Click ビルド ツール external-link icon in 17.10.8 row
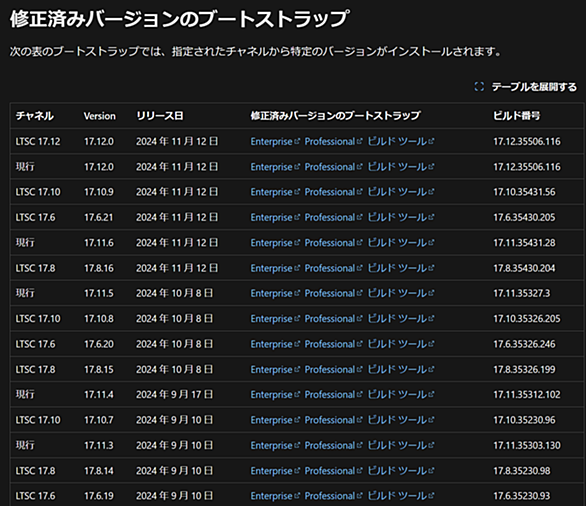Viewport: 586px width, 506px height. (x=431, y=318)
